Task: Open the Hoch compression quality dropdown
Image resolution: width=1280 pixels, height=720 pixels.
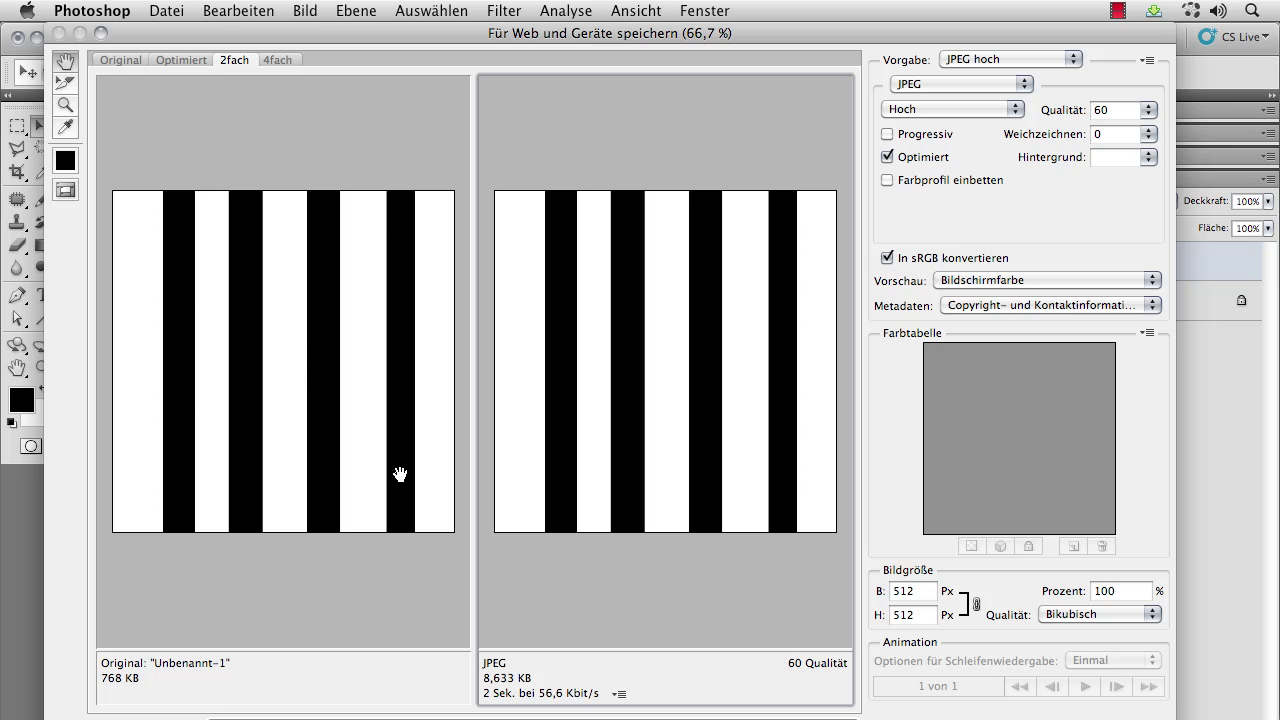Action: (953, 109)
